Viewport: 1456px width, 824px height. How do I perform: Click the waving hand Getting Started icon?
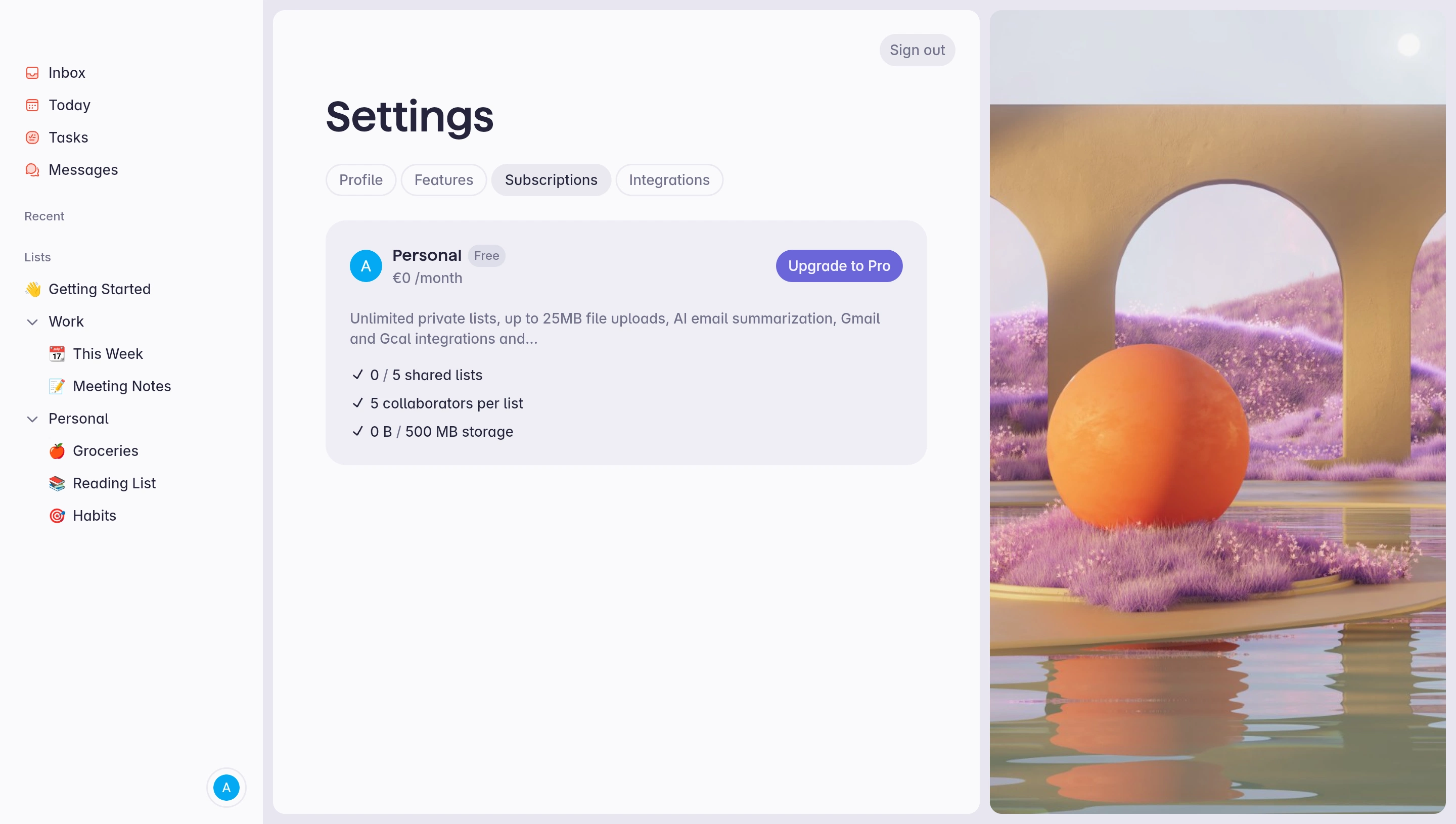[x=33, y=289]
